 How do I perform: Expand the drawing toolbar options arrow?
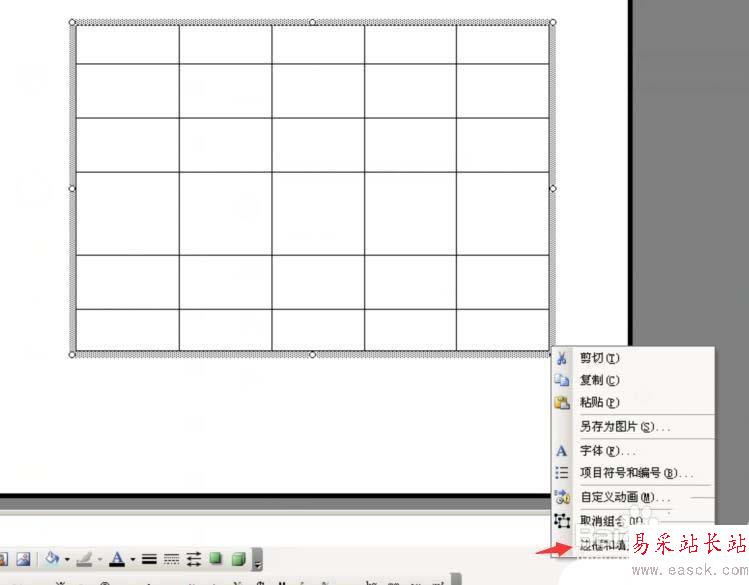[x=257, y=559]
